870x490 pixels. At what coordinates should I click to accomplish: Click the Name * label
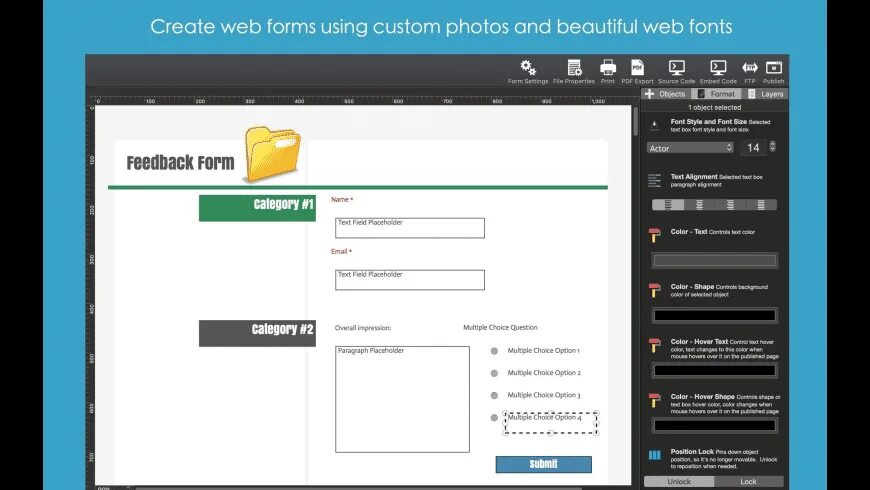coord(342,199)
